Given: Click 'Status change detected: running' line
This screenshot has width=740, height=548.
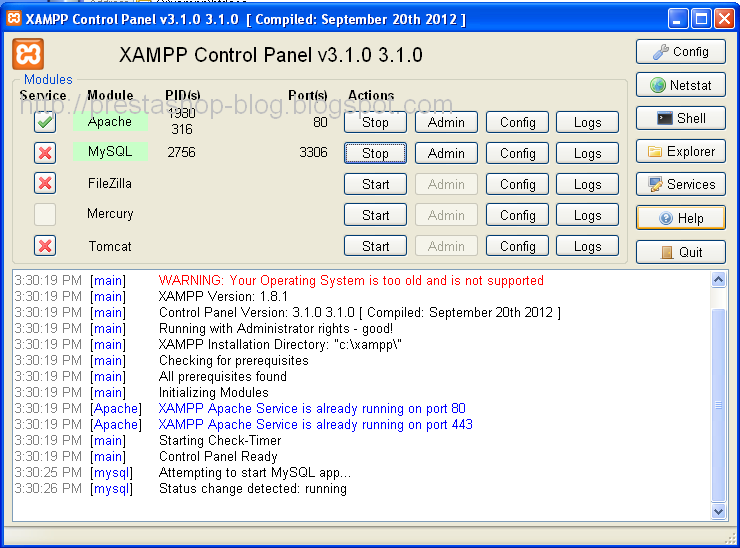Looking at the screenshot, I should pos(253,489).
